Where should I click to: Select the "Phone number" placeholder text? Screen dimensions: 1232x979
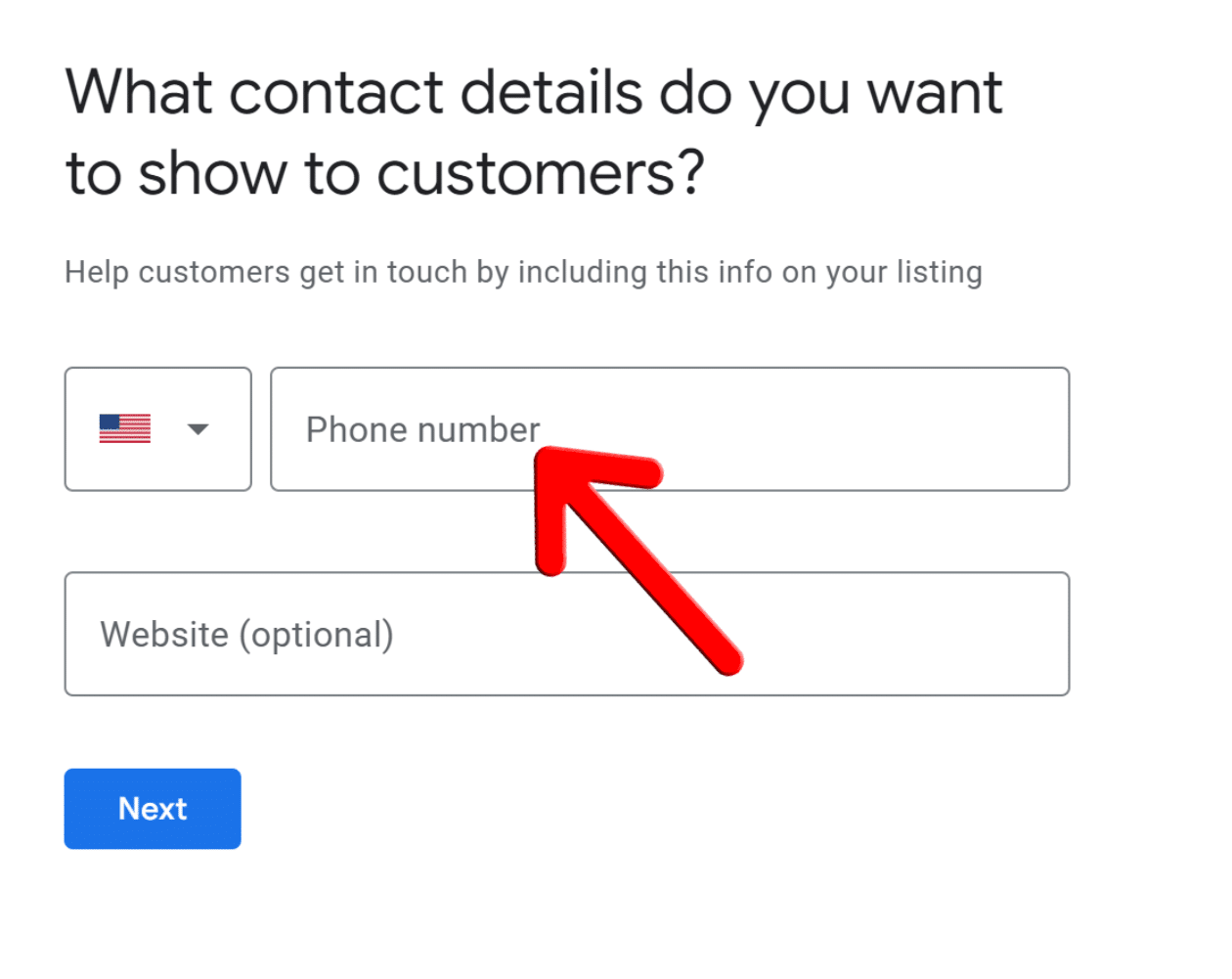coord(422,429)
